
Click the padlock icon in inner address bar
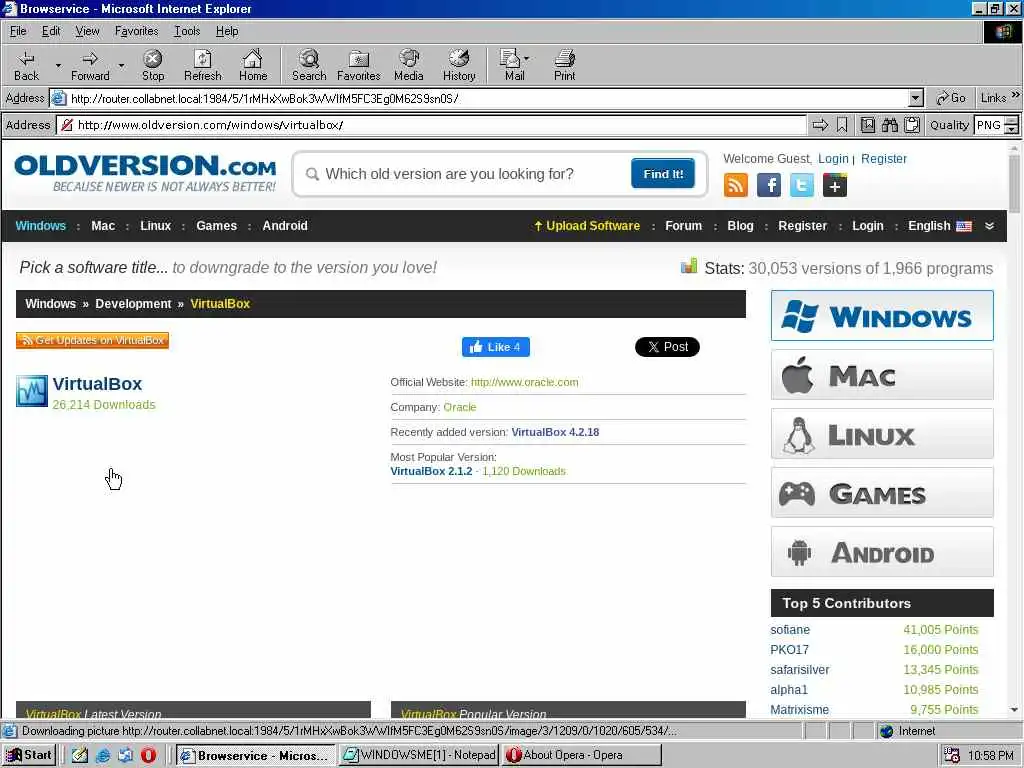pos(67,125)
